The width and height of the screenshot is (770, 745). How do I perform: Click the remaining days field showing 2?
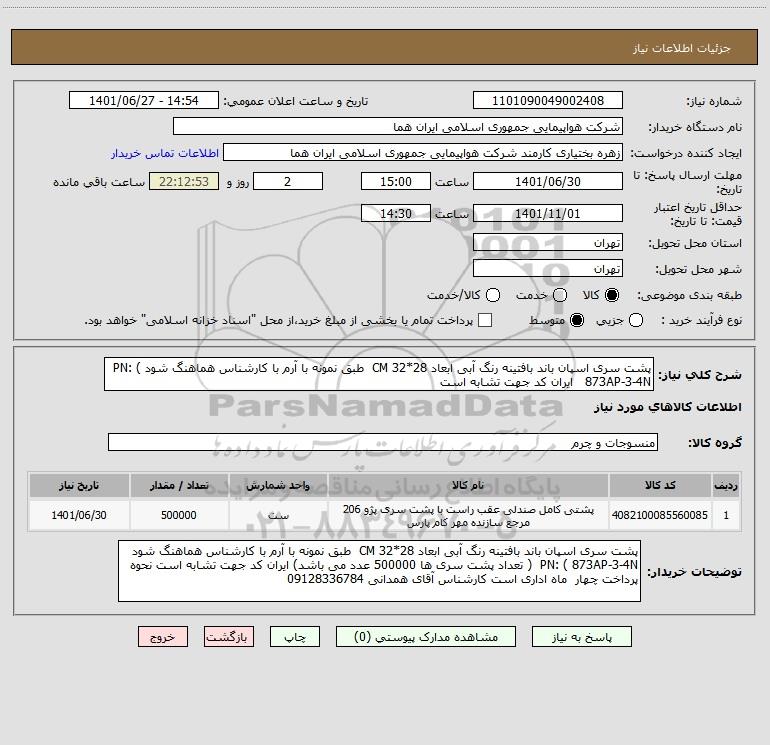coord(288,181)
